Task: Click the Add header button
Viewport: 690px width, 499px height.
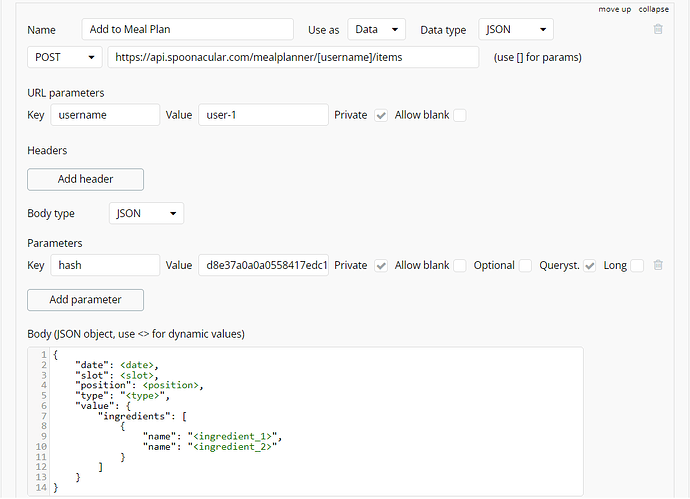Action: 85,179
